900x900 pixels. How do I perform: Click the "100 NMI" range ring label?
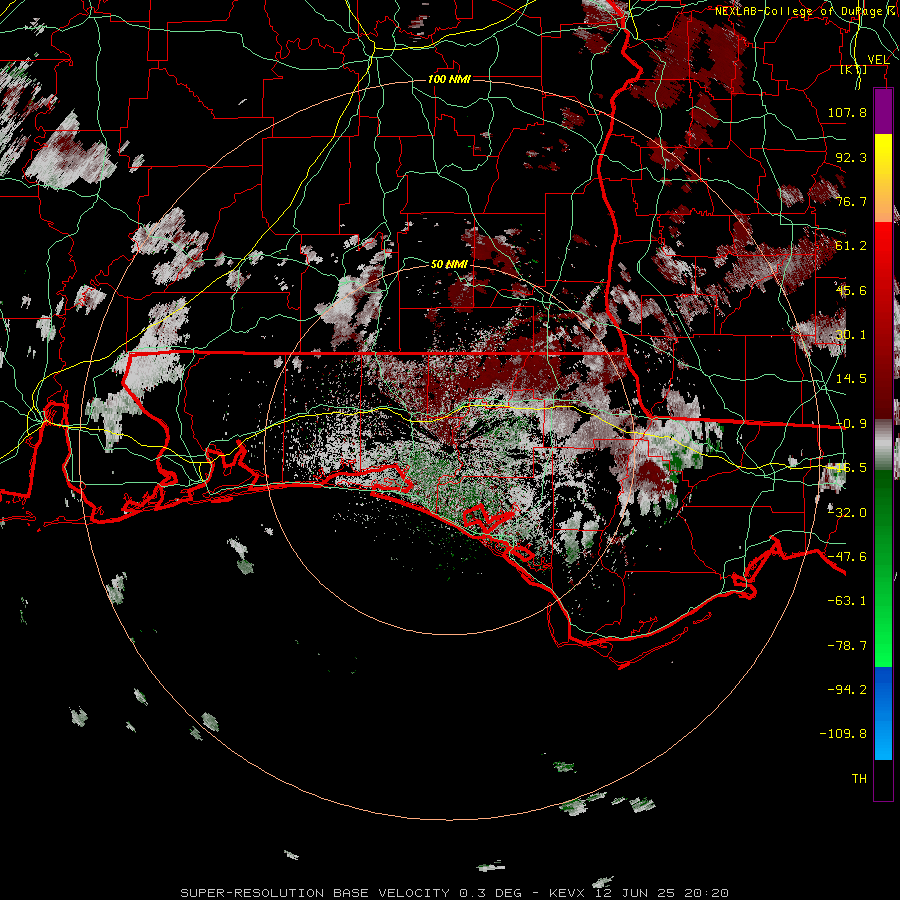click(449, 79)
